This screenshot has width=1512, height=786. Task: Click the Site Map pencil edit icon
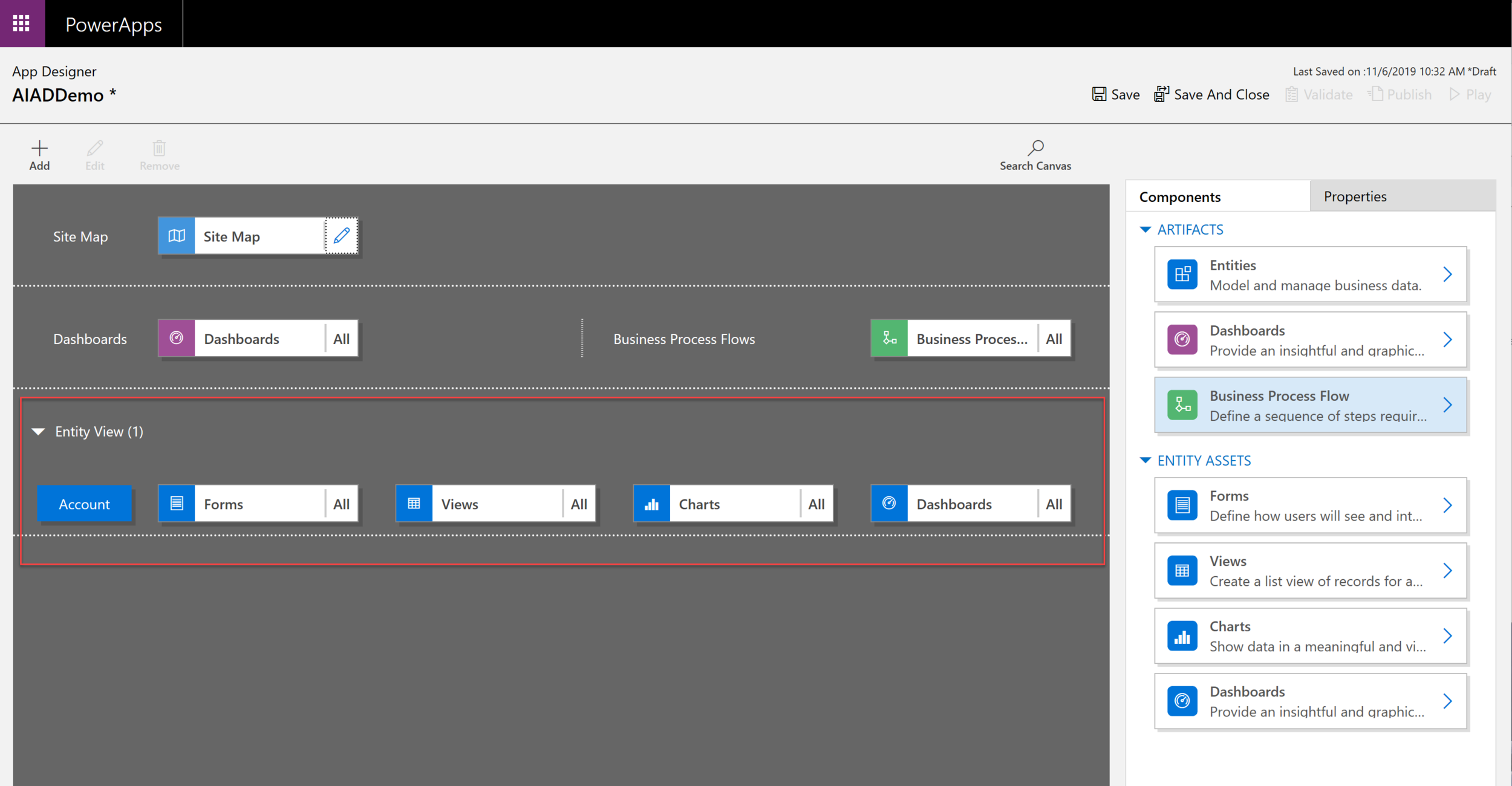(342, 236)
